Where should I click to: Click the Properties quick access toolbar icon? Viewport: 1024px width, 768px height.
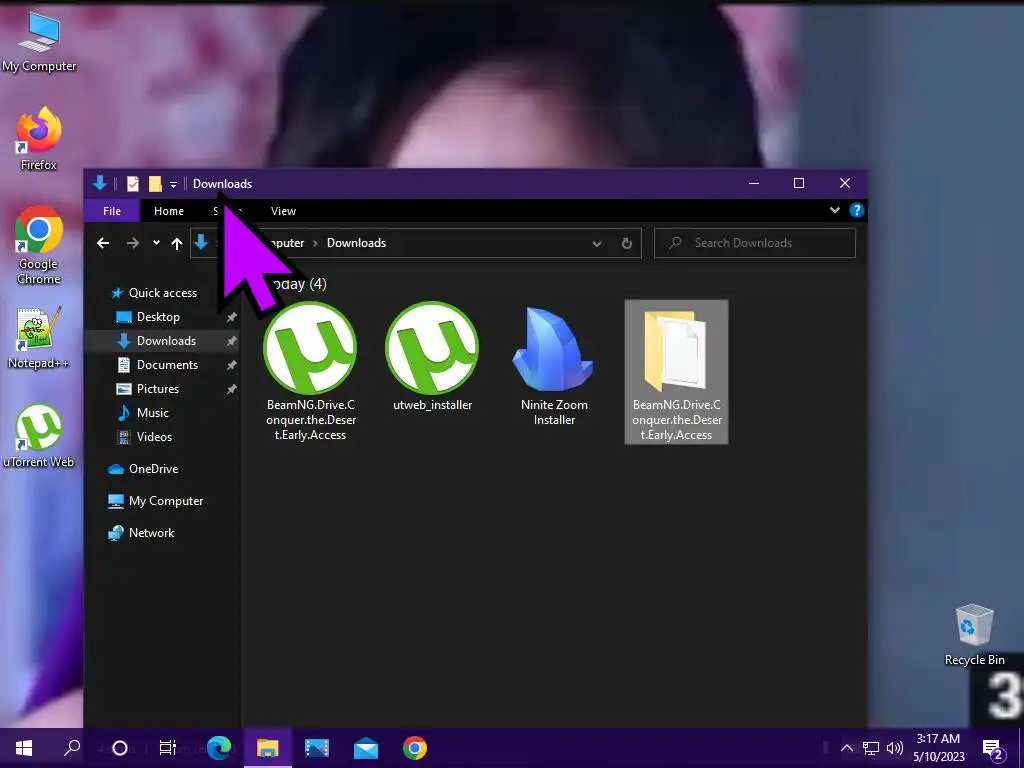(133, 184)
